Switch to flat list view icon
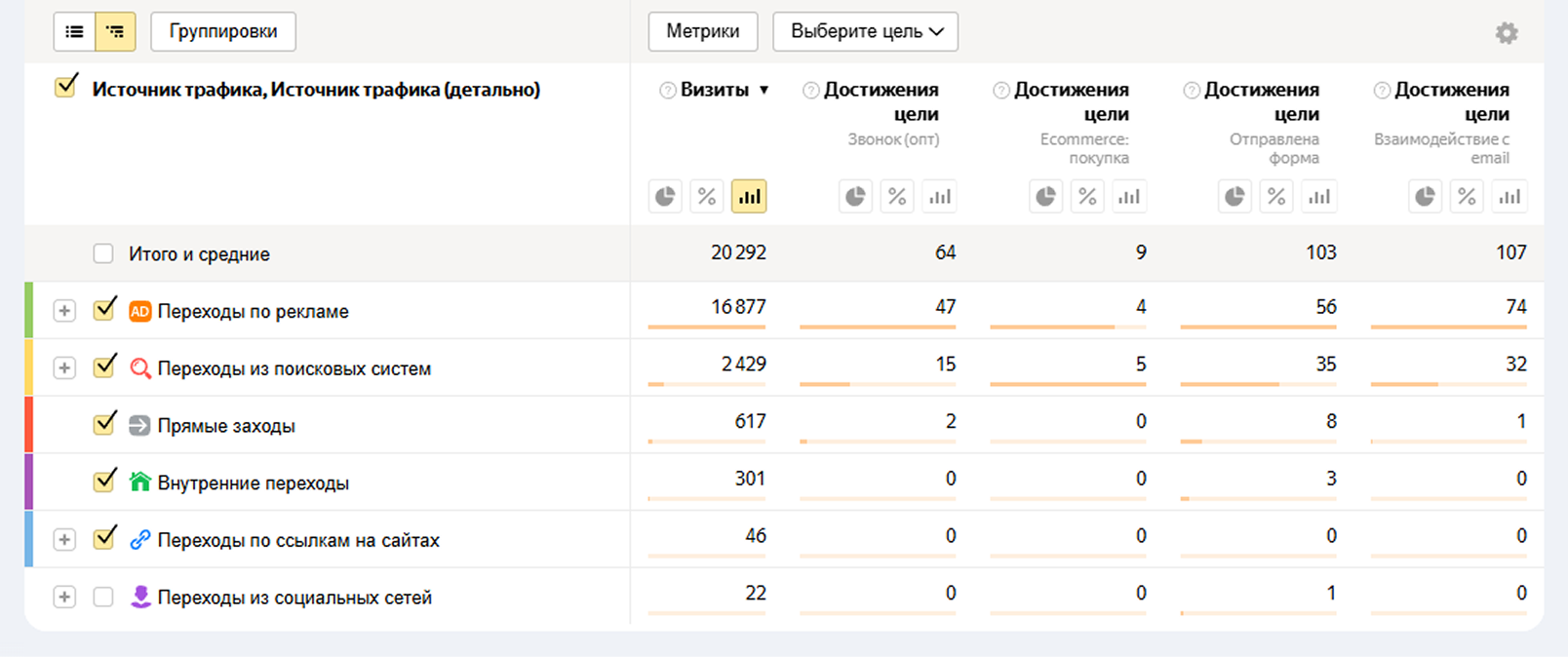The width and height of the screenshot is (1568, 657). (74, 32)
